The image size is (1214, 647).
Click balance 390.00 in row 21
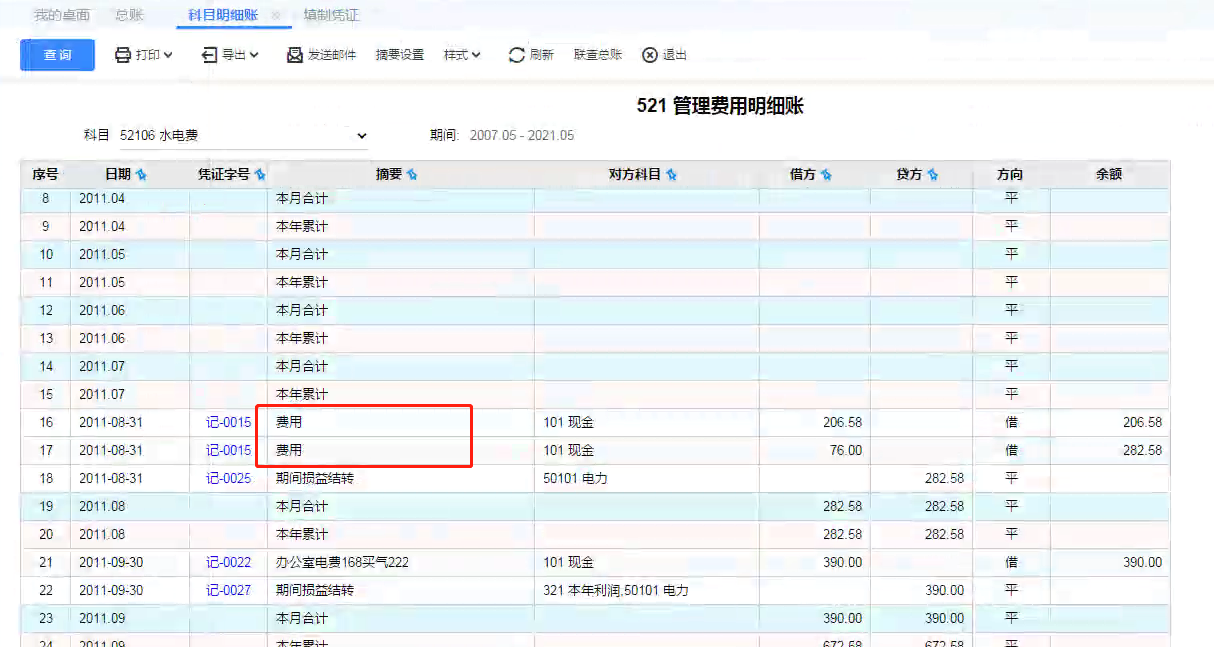[1142, 563]
